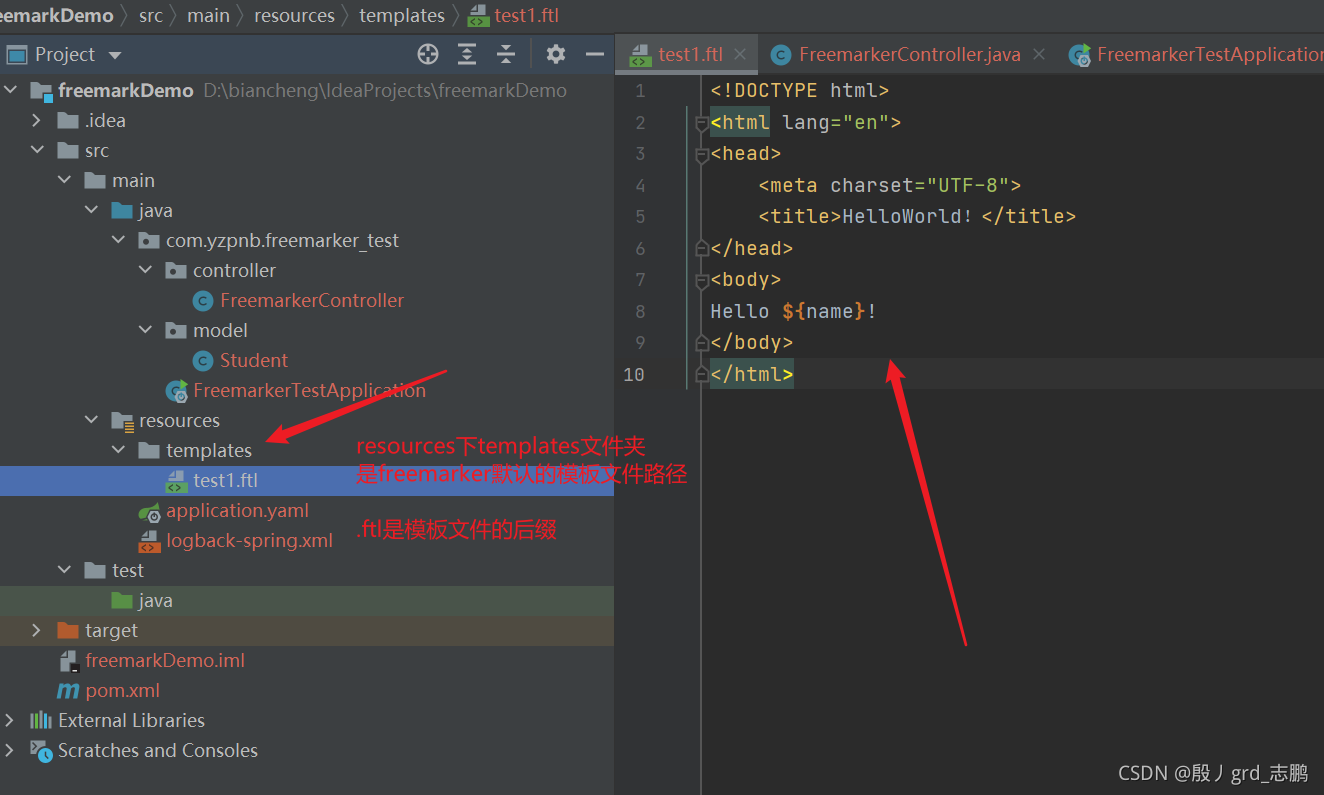This screenshot has width=1324, height=795.
Task: Collapse the resources folder
Action: (92, 420)
